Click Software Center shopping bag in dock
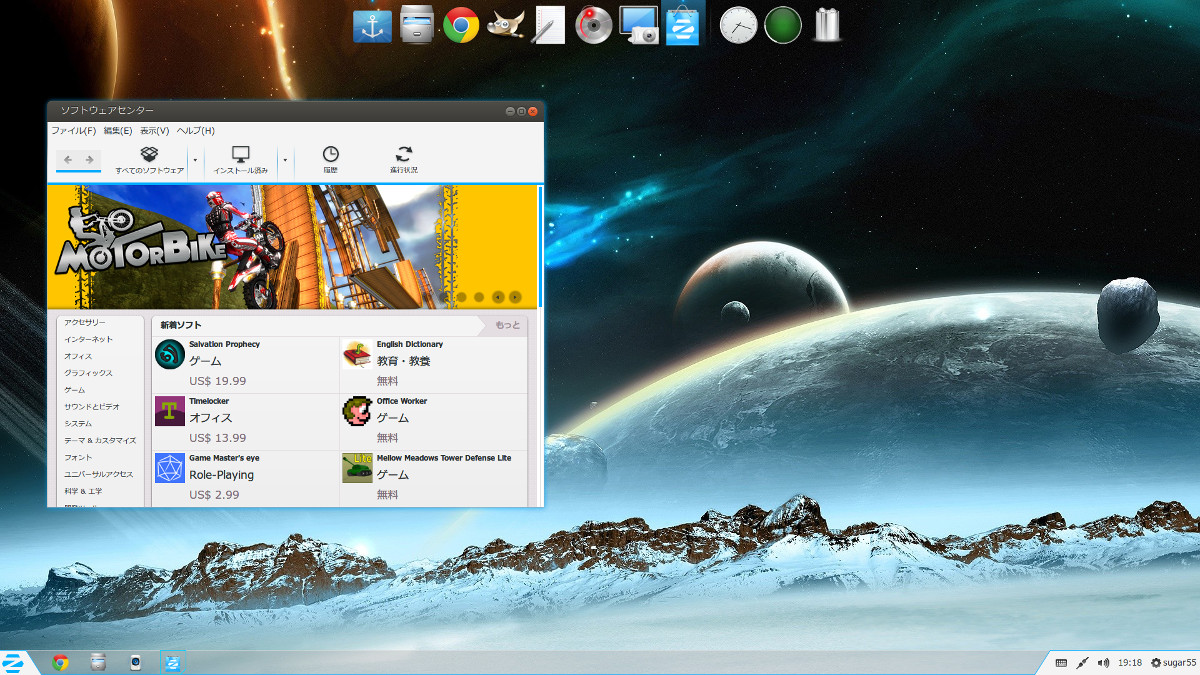1200x675 pixels. 683,24
